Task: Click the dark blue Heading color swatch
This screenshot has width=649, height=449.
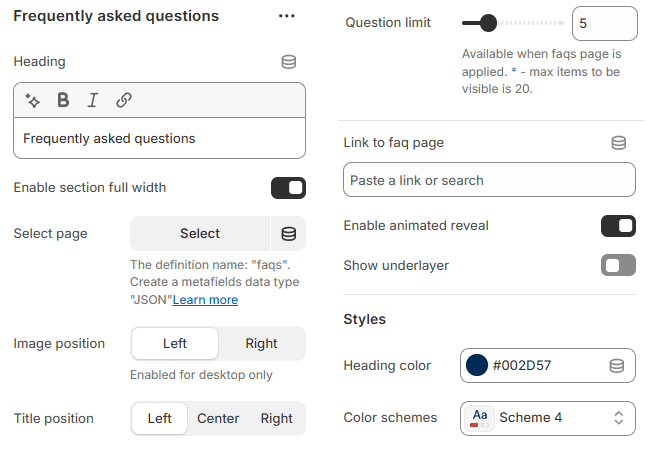Action: click(x=476, y=365)
